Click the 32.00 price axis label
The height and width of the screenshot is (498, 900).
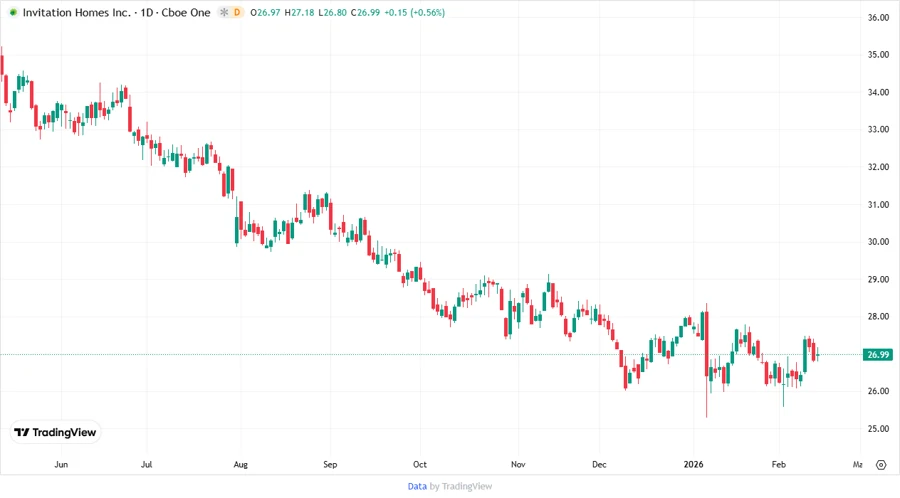(878, 168)
